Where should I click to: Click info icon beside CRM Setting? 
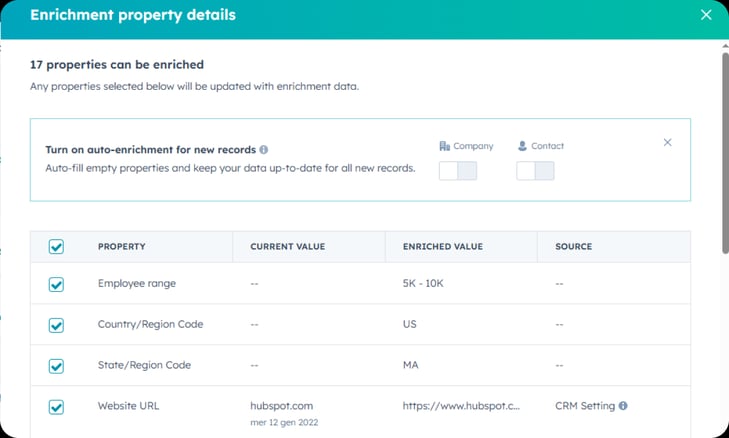click(x=623, y=406)
